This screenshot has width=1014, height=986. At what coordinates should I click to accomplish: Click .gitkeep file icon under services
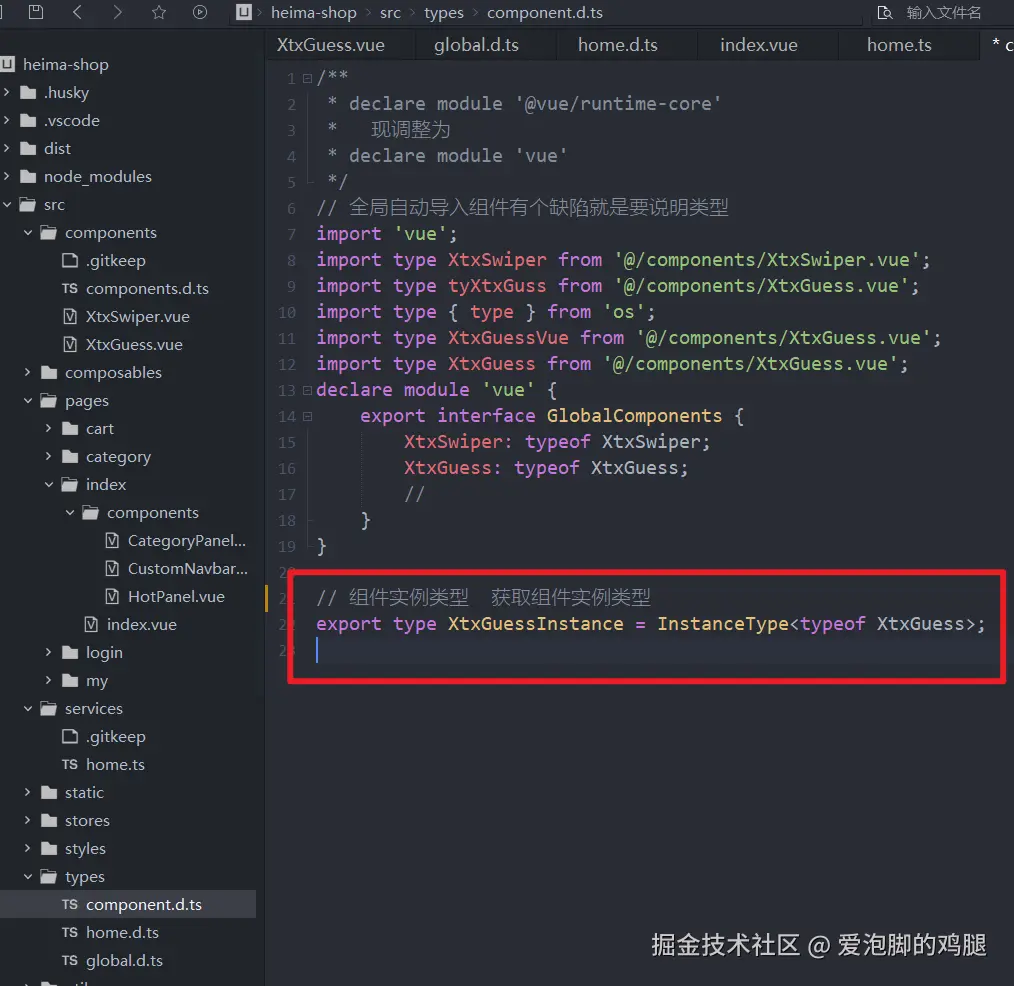tap(70, 736)
